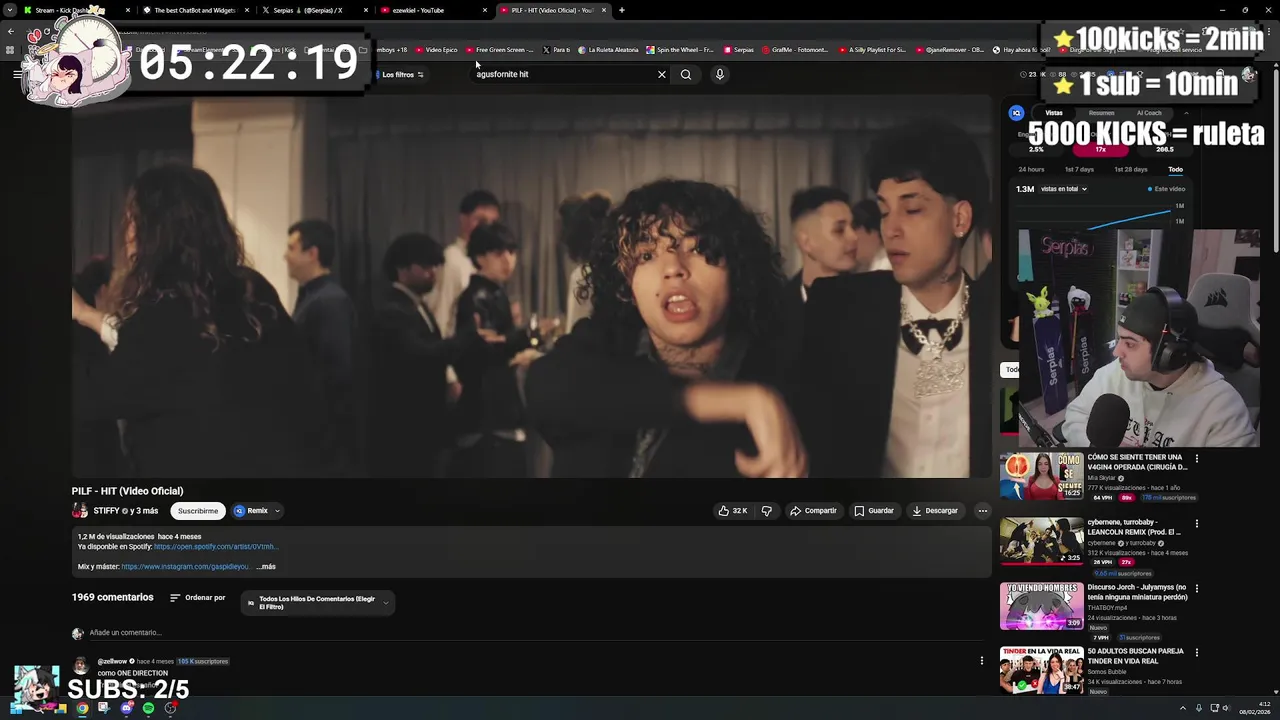The width and height of the screenshot is (1280, 720).
Task: Select Todo time range
Action: pyautogui.click(x=1176, y=169)
